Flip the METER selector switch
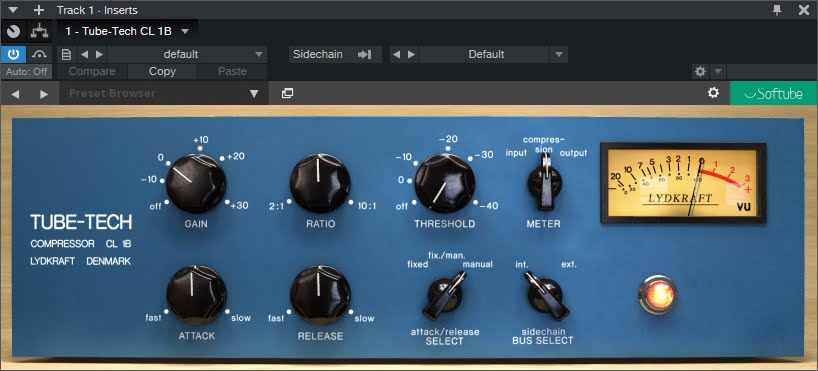The image size is (818, 371). coord(545,183)
